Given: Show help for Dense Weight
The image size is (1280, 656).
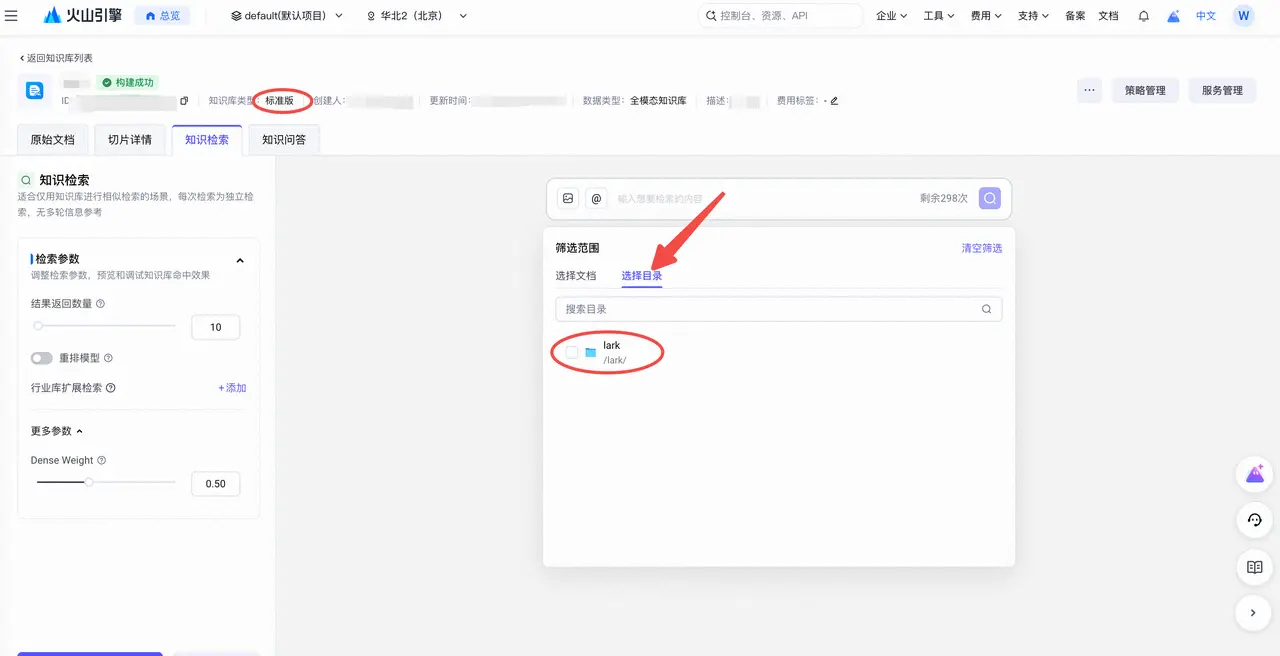Looking at the screenshot, I should coord(102,461).
